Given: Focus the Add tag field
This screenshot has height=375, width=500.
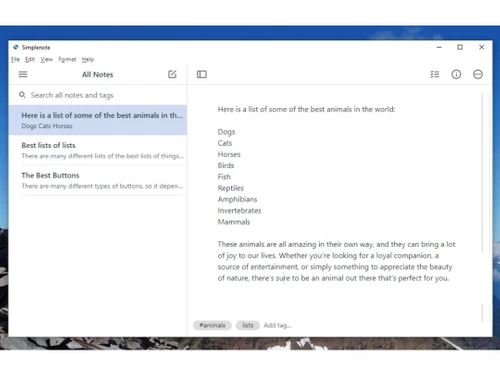Looking at the screenshot, I should tap(278, 325).
